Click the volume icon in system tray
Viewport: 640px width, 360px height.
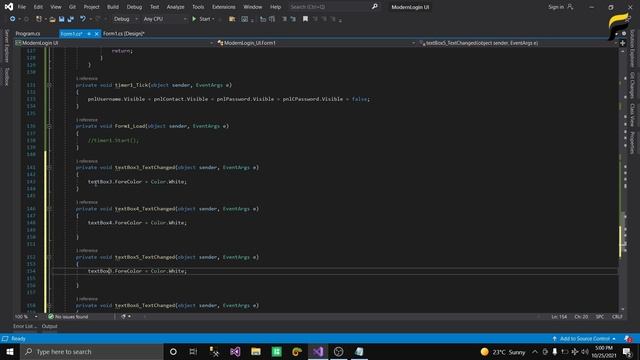coord(585,351)
